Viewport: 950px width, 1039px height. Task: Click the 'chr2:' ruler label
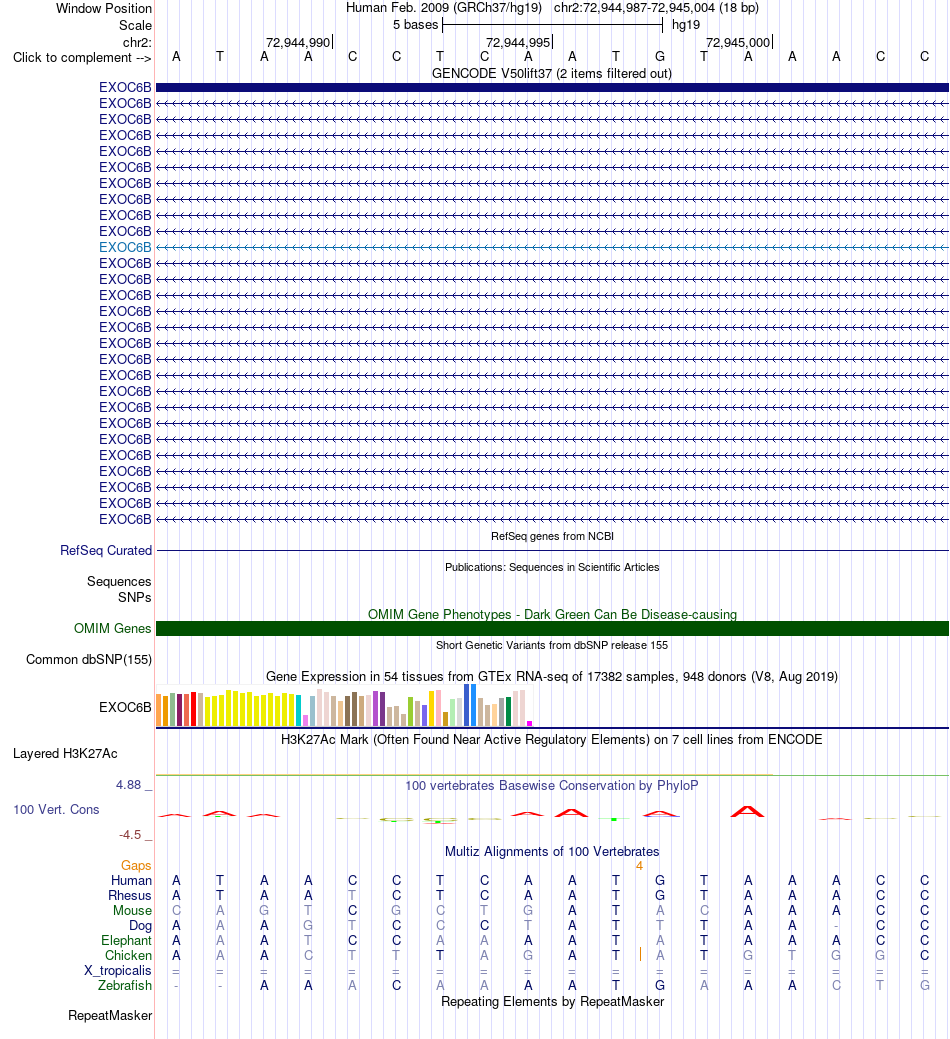137,42
